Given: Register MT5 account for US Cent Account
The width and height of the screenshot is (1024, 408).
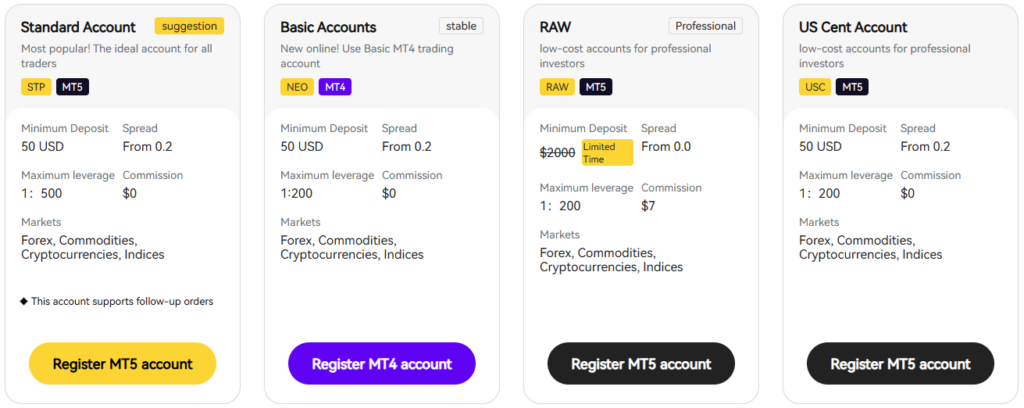Looking at the screenshot, I should [x=900, y=364].
